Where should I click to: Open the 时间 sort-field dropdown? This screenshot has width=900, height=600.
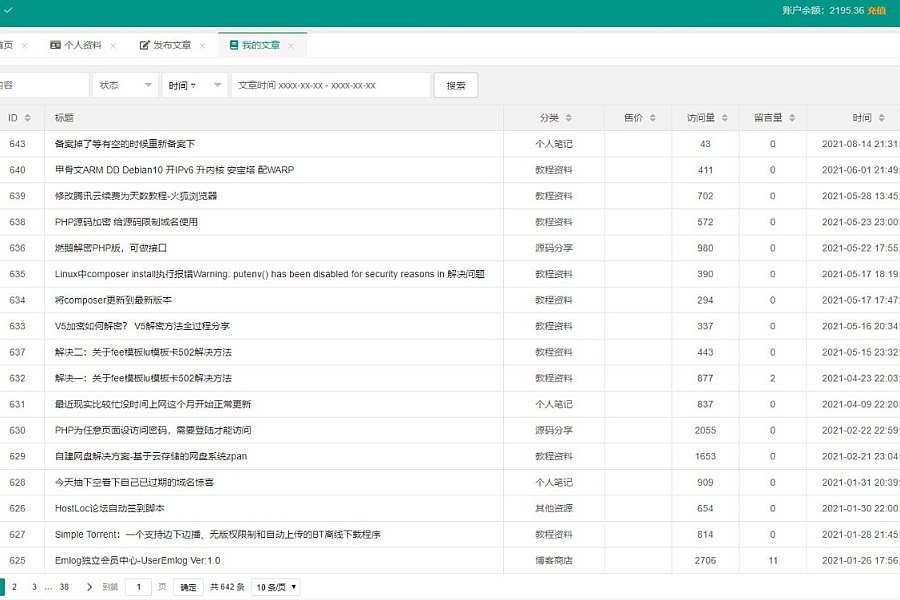195,85
